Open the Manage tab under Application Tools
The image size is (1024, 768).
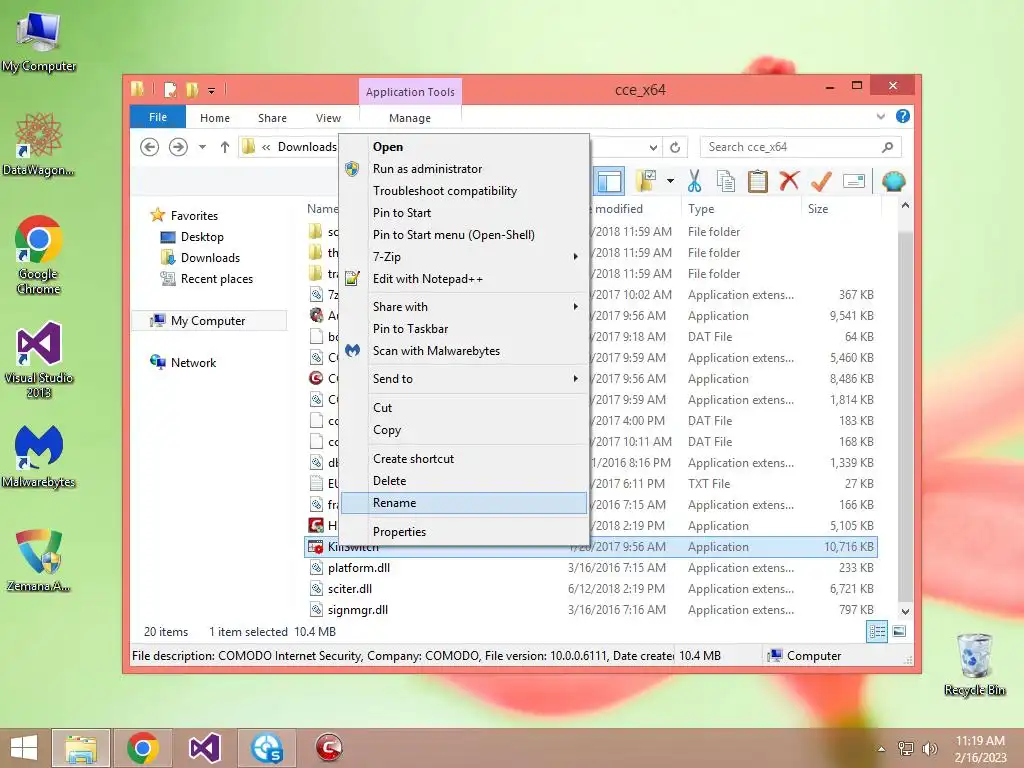click(409, 118)
